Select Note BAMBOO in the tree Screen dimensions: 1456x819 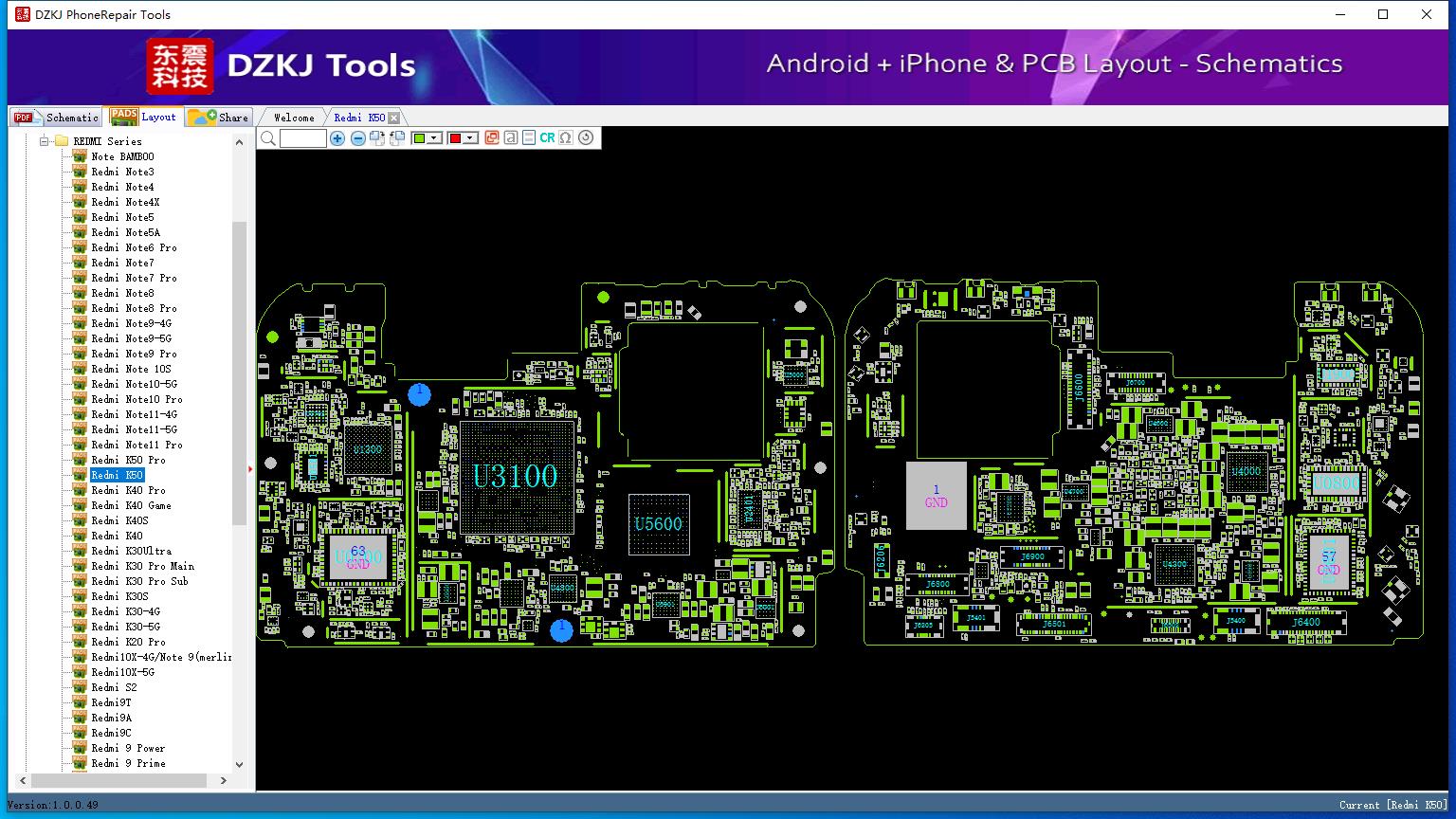click(122, 156)
